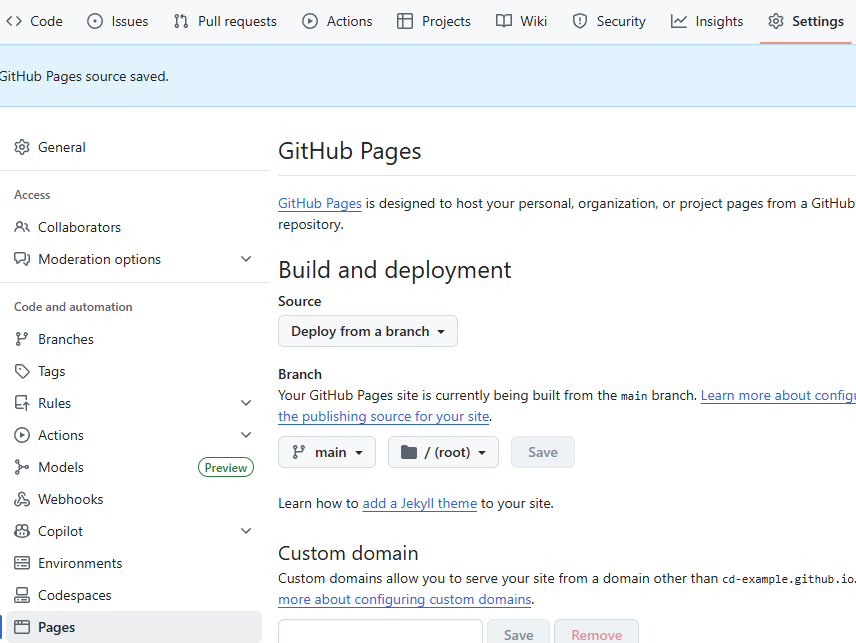Viewport: 856px width, 643px height.
Task: Click the Models icon in sidebar
Action: coord(22,467)
